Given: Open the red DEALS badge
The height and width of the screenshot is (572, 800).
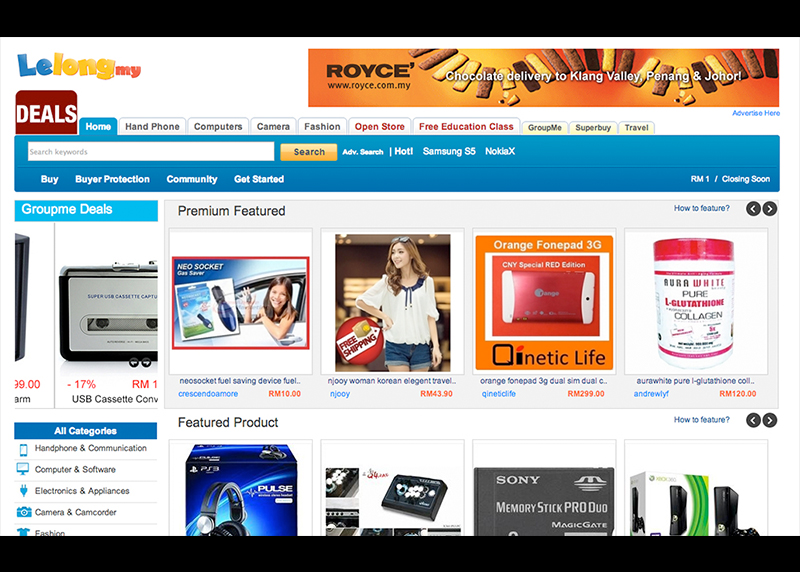Looking at the screenshot, I should [46, 113].
